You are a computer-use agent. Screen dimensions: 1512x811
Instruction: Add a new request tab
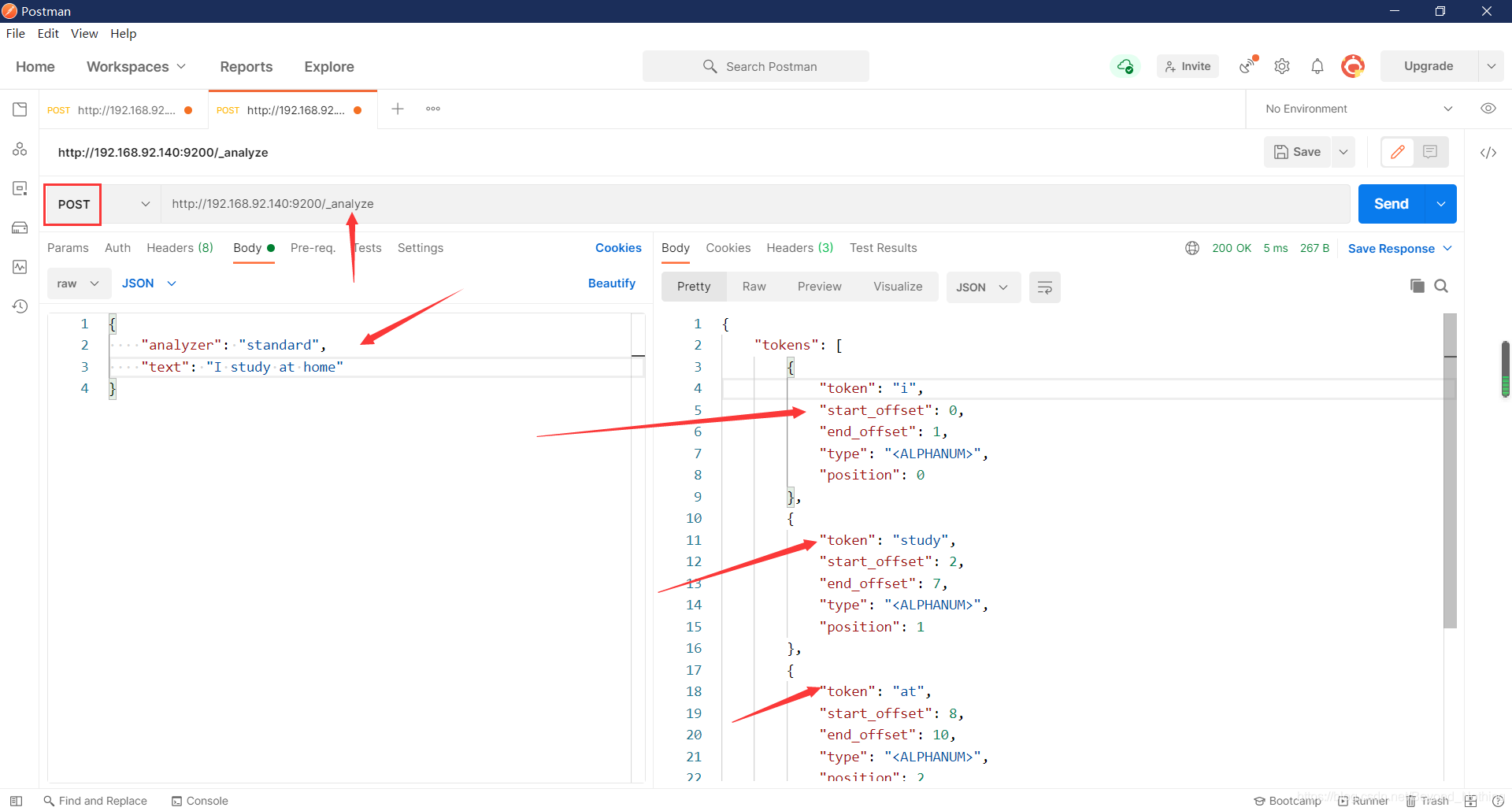[398, 109]
